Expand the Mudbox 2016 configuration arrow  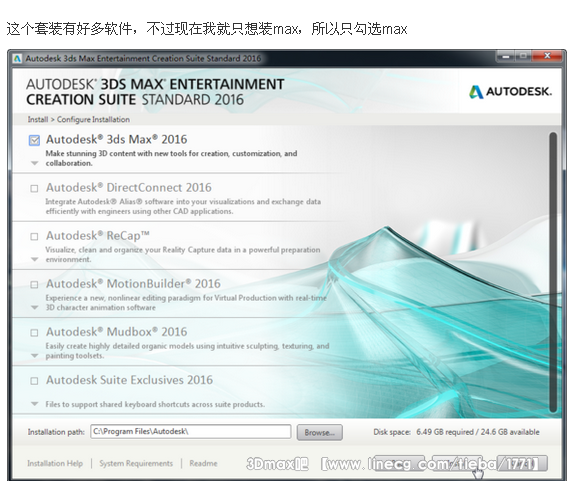[x=34, y=356]
